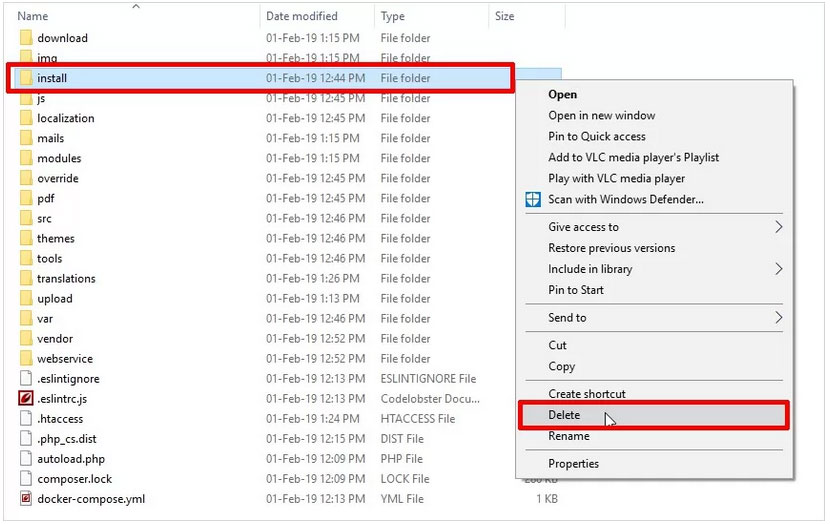This screenshot has width=830, height=524.
Task: Select the composer.lock file icon
Action: tap(26, 479)
